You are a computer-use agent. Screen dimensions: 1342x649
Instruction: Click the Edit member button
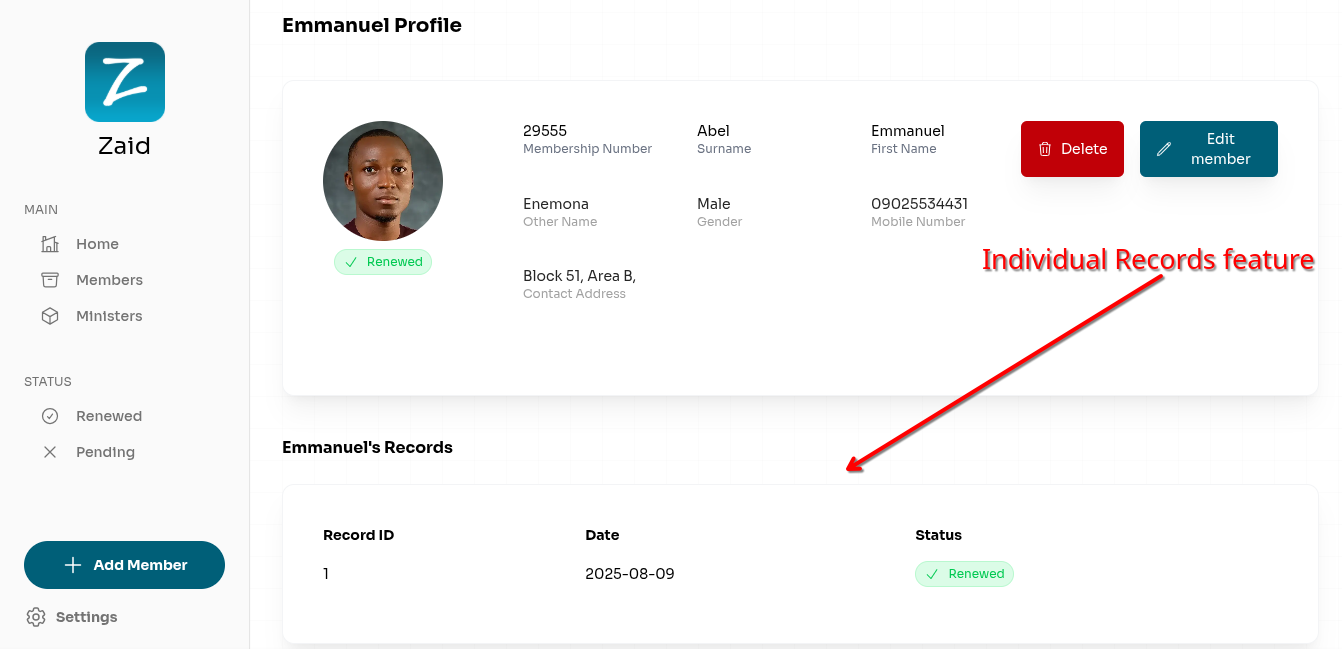click(x=1208, y=149)
